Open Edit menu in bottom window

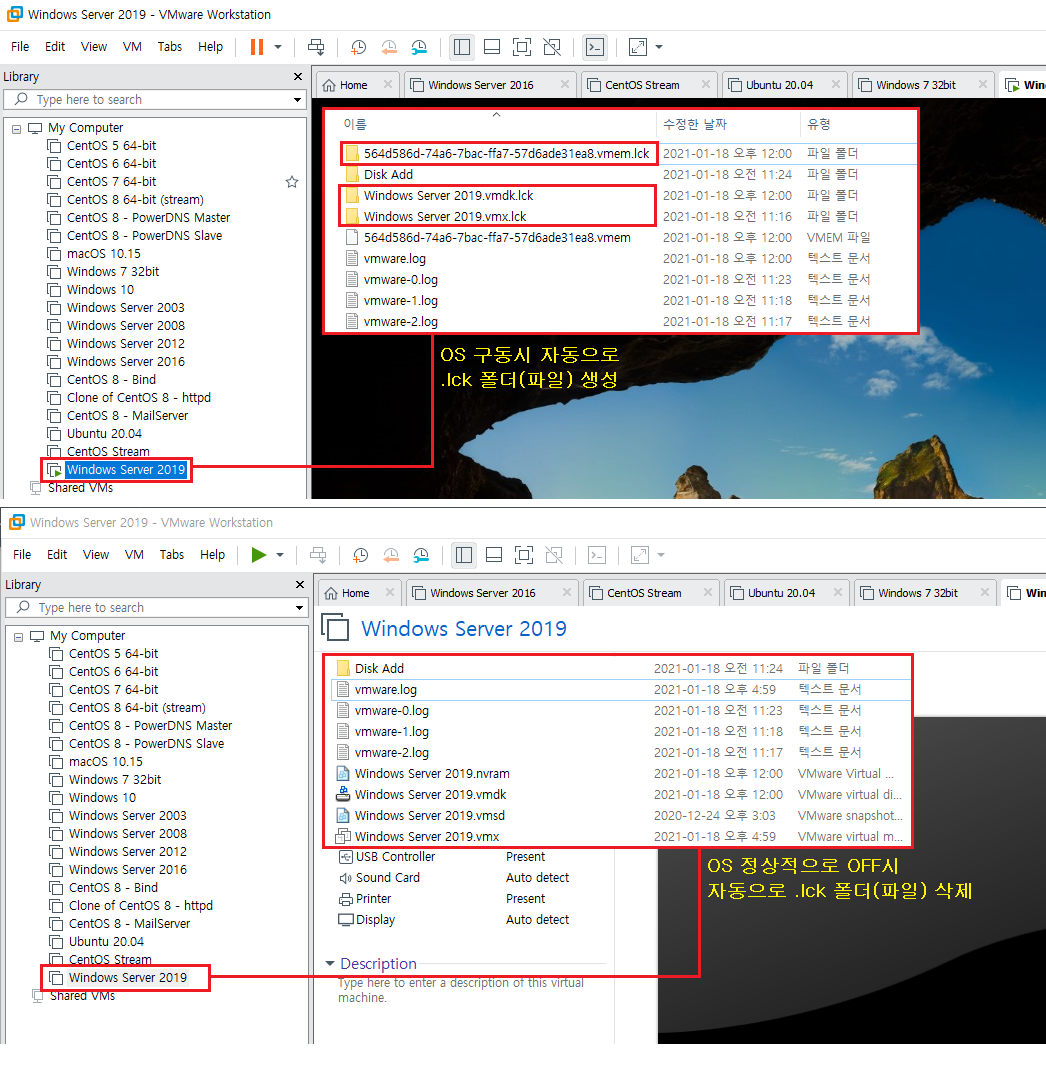[x=57, y=554]
